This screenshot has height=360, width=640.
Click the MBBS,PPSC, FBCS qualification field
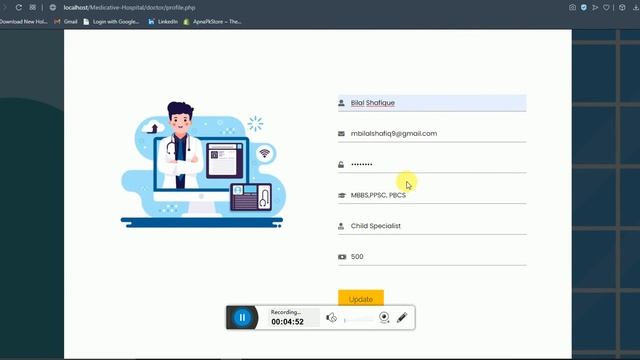point(432,195)
